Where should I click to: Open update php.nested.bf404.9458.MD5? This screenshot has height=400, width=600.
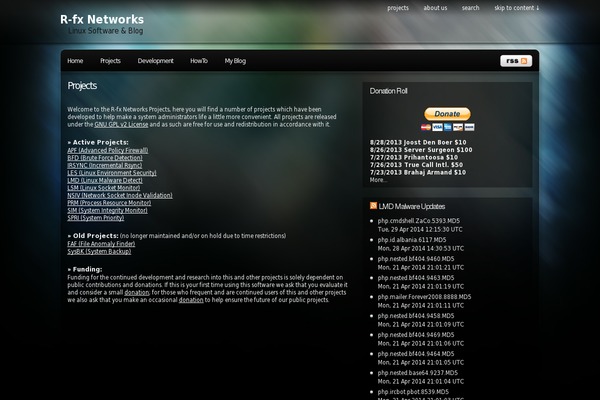click(416, 316)
